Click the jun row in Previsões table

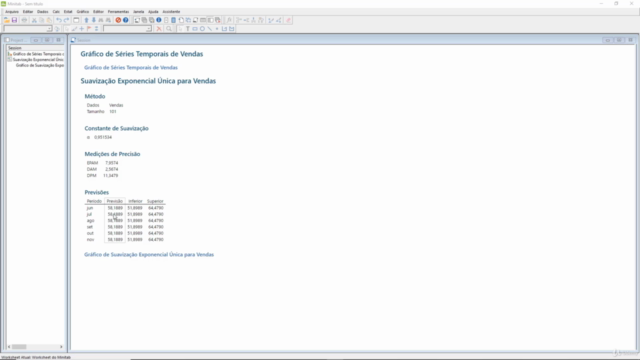pyautogui.click(x=125, y=208)
